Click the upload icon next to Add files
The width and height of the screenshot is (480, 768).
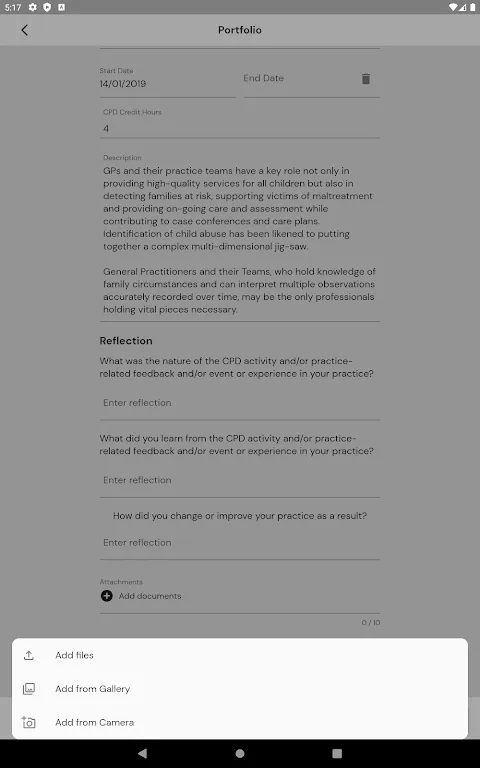pos(29,655)
